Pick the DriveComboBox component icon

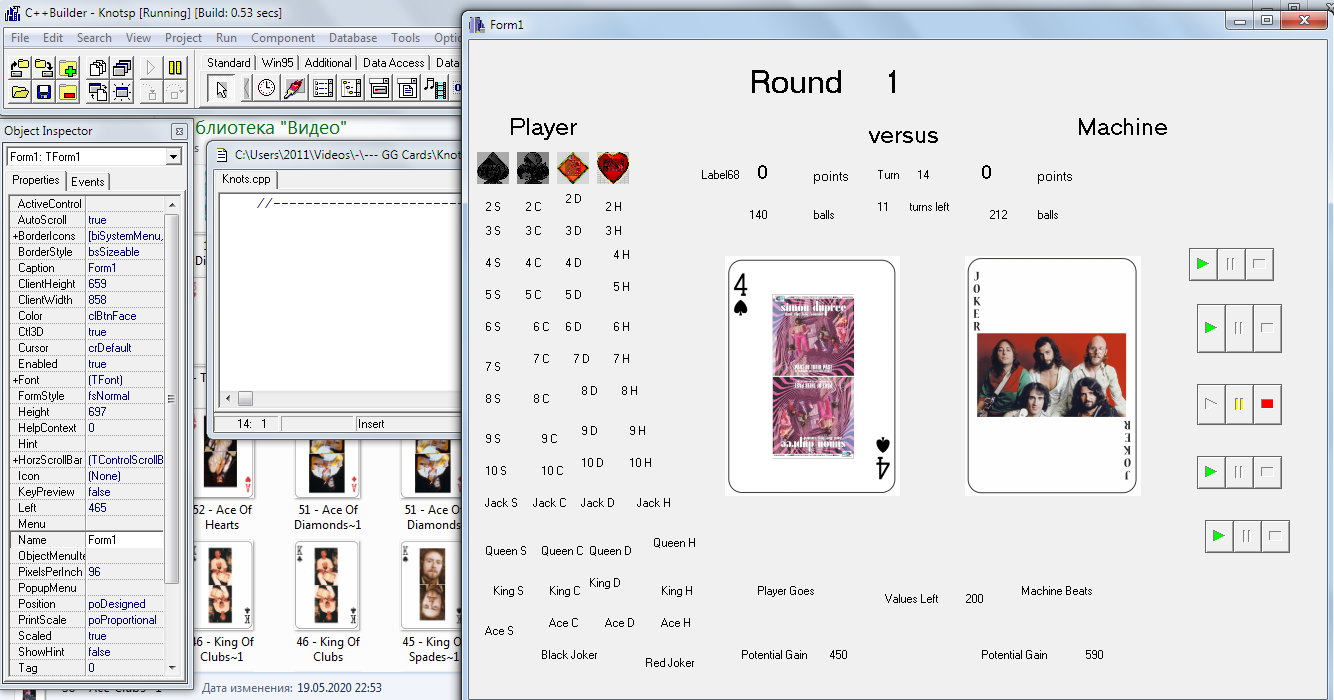(379, 88)
